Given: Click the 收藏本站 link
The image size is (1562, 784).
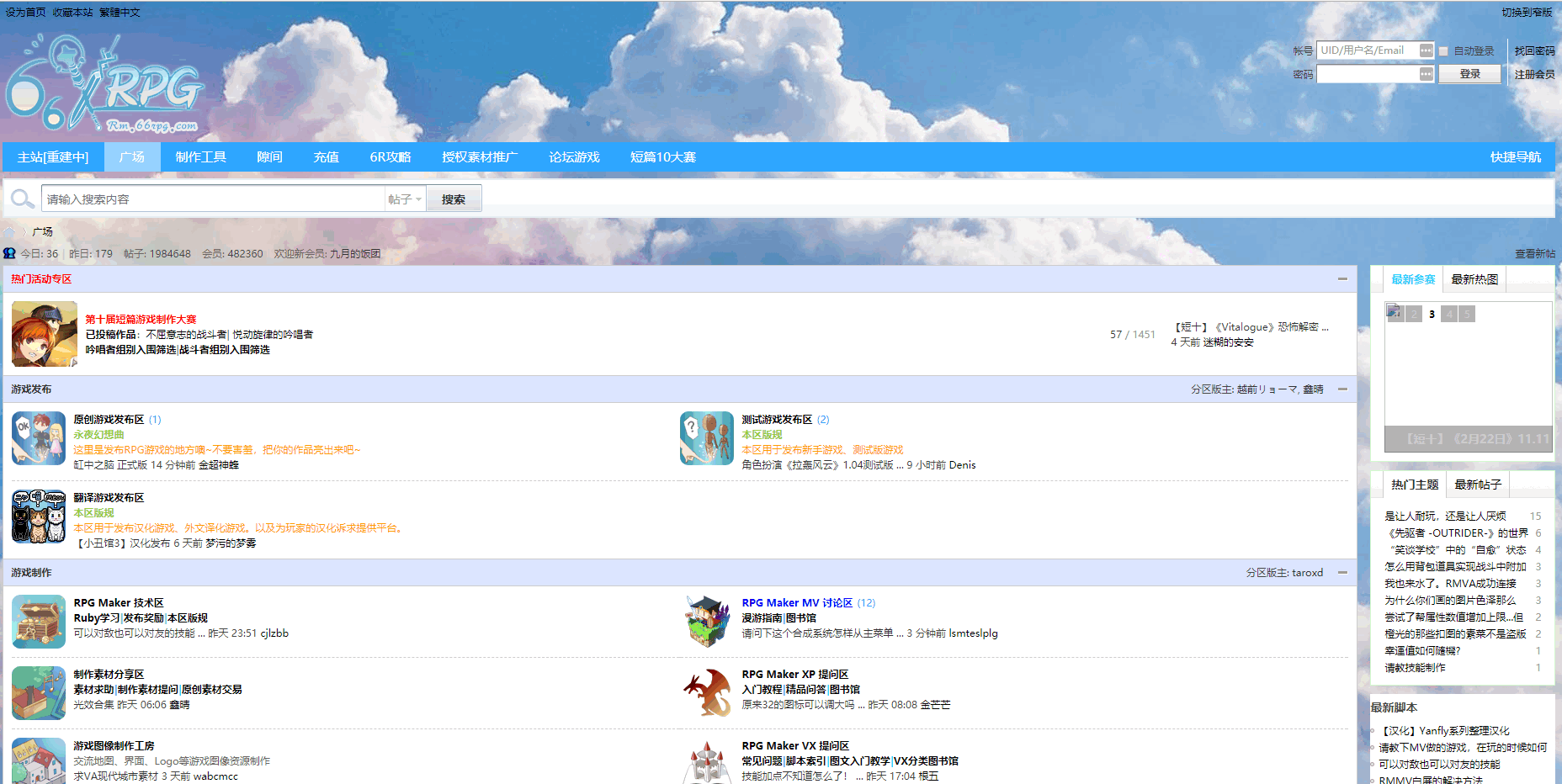Looking at the screenshot, I should [73, 13].
